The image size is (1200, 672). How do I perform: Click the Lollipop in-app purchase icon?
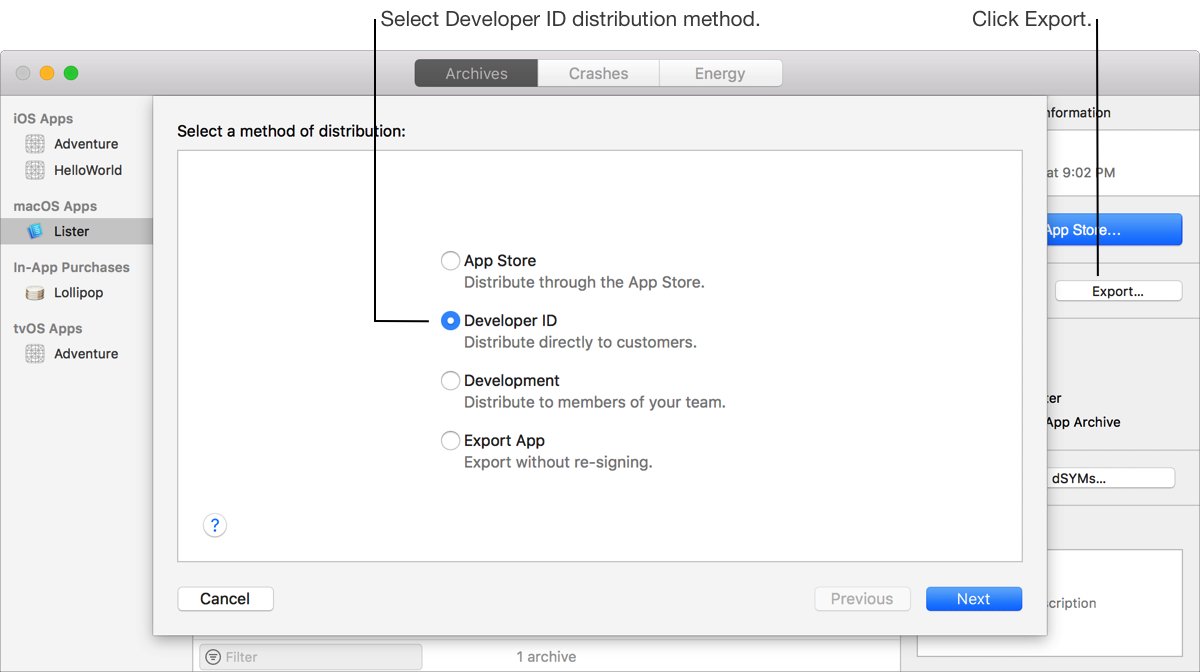click(x=35, y=293)
